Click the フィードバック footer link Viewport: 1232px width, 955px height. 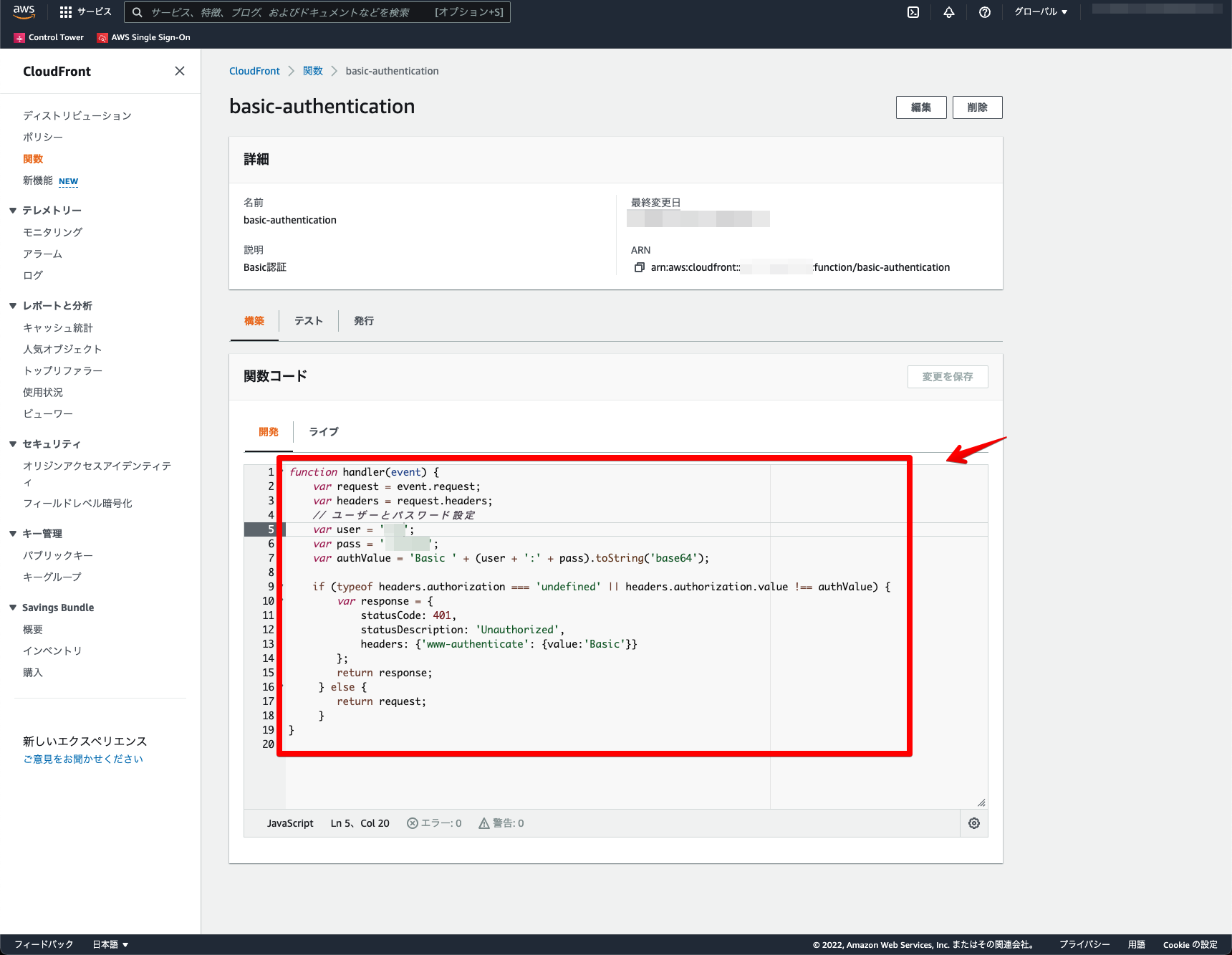[44, 944]
